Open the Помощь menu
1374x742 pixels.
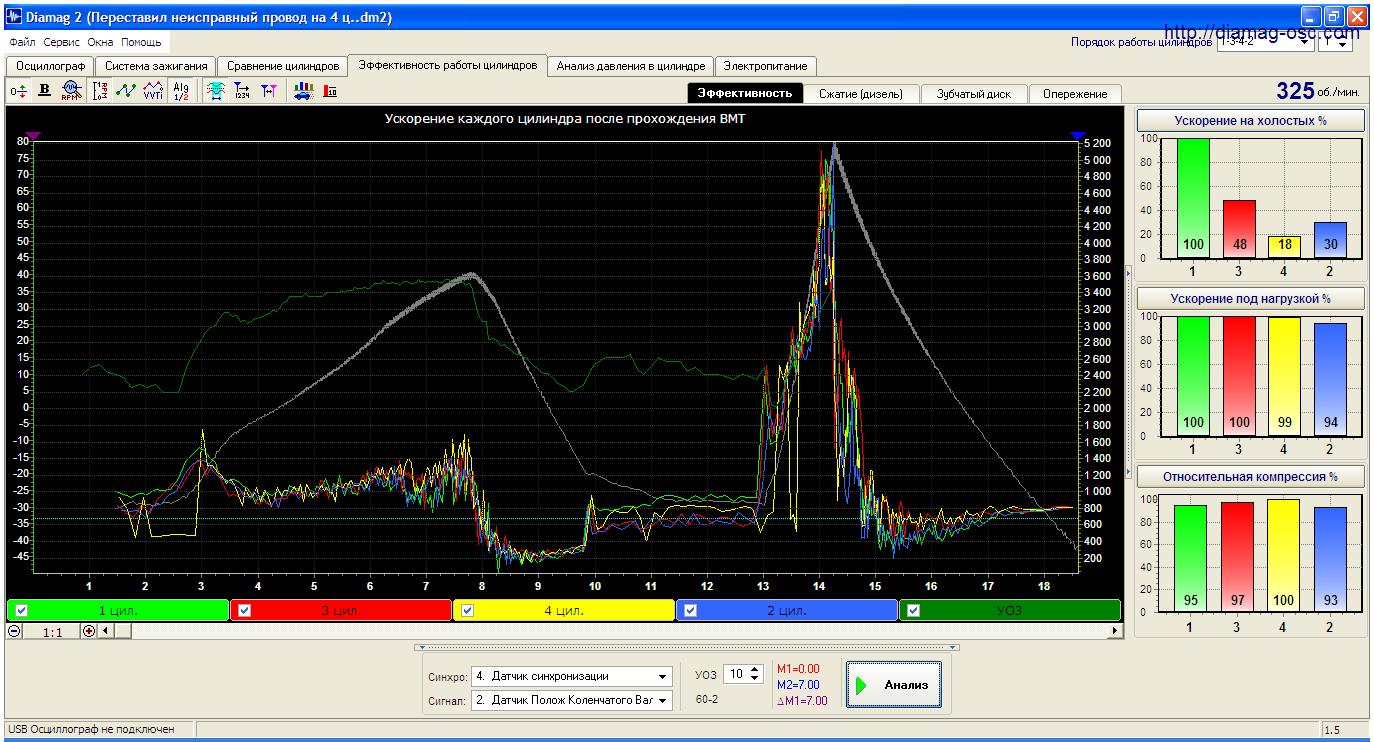click(141, 43)
